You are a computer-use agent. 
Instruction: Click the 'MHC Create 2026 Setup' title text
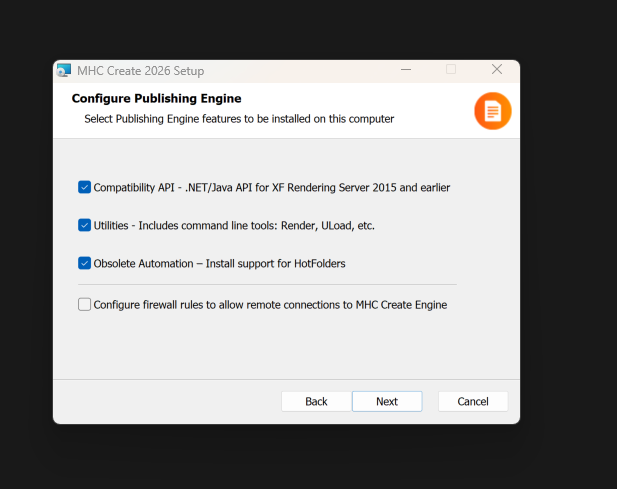coord(140,71)
